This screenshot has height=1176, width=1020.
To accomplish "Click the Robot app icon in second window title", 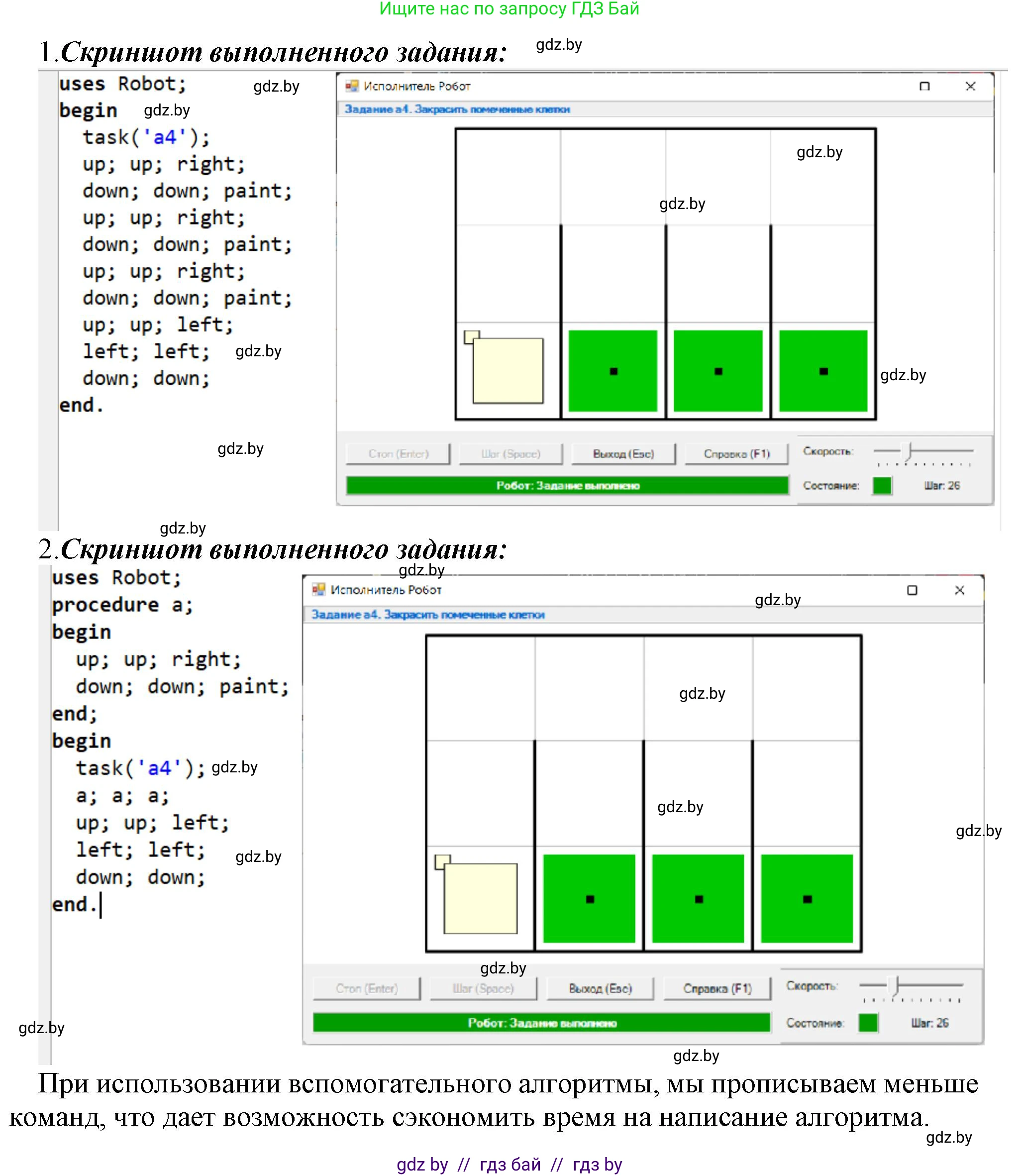I will (x=319, y=590).
